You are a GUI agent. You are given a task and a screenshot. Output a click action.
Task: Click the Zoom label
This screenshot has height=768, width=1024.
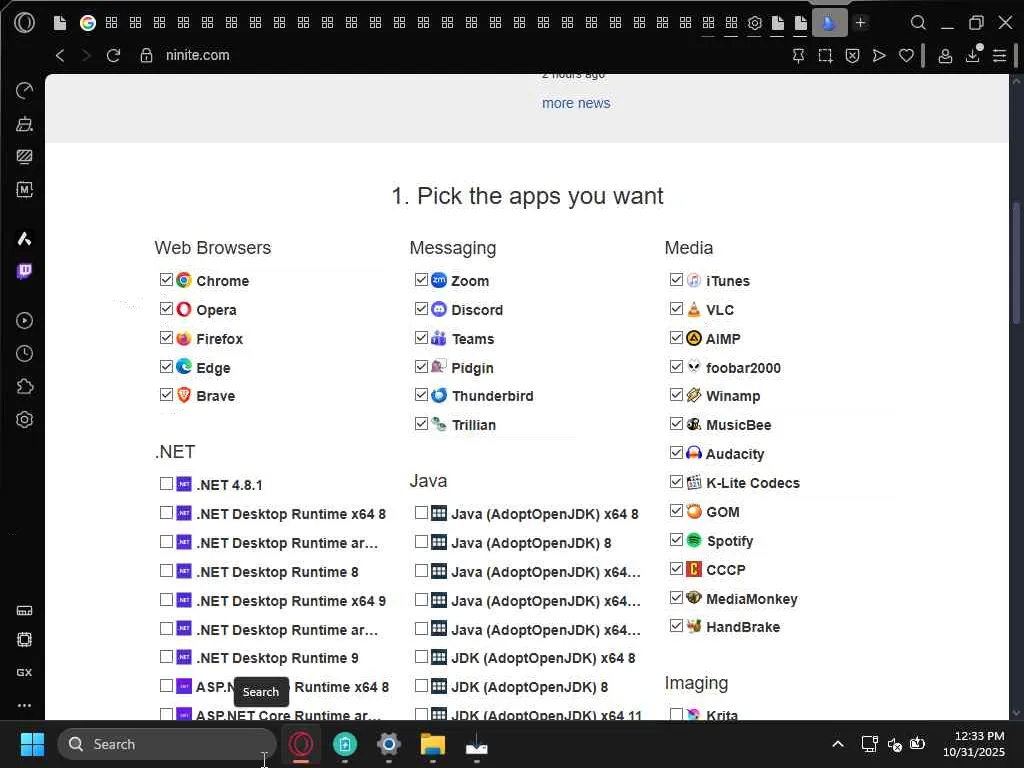click(470, 281)
